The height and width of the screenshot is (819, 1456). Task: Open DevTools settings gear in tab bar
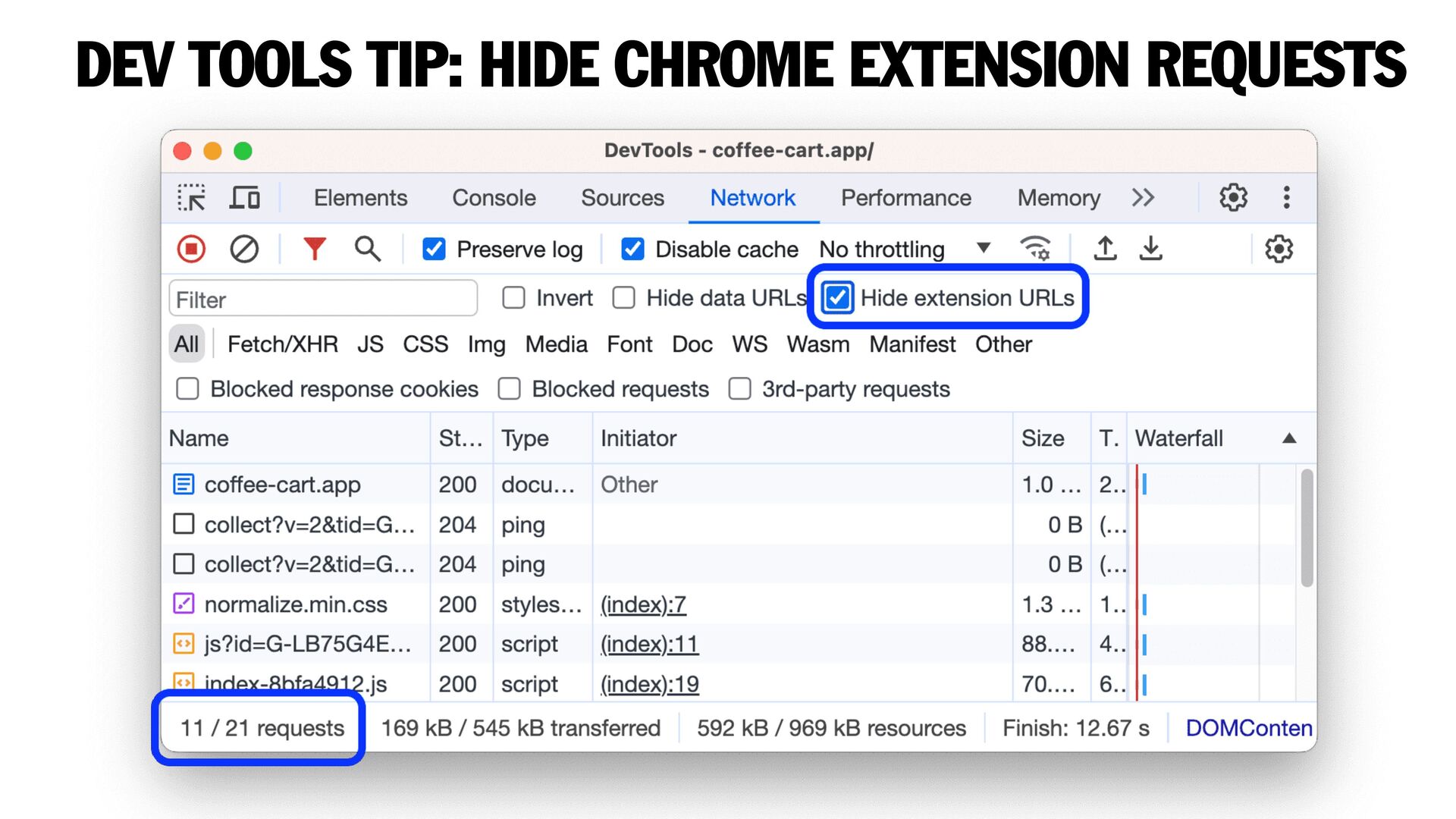1233,198
